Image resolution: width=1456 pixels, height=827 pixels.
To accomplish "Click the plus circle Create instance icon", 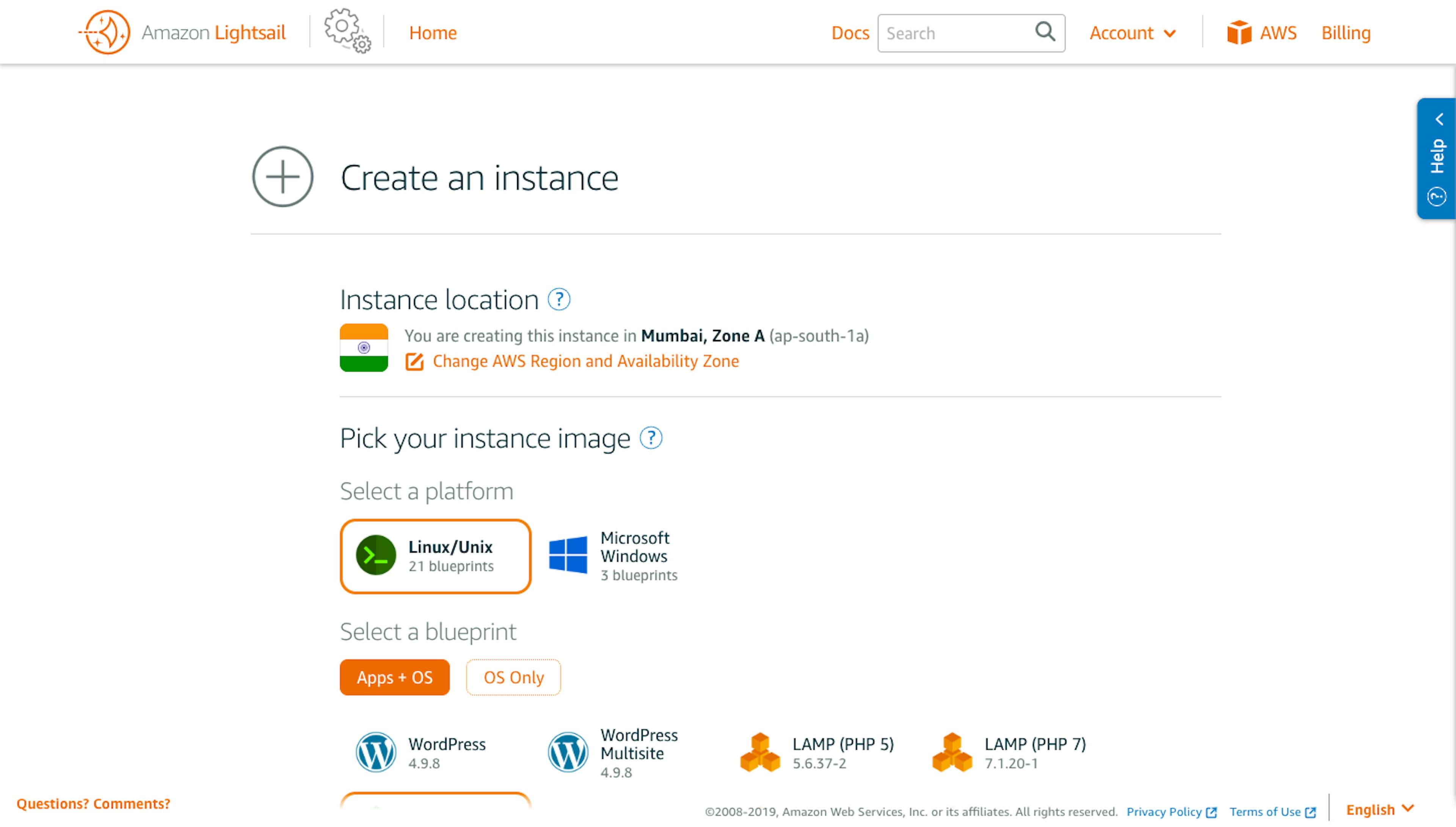I will 283,177.
